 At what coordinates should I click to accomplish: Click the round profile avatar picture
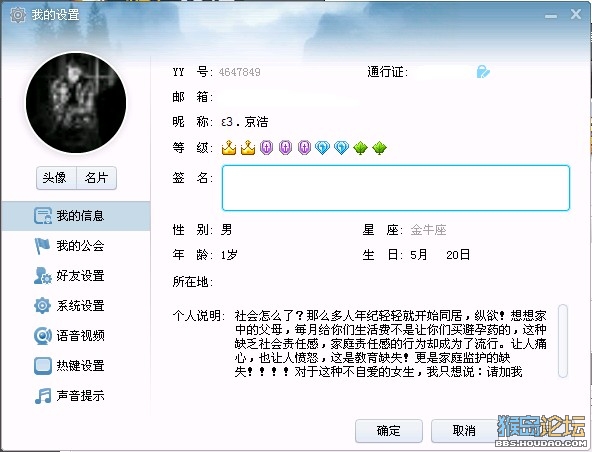tap(76, 103)
